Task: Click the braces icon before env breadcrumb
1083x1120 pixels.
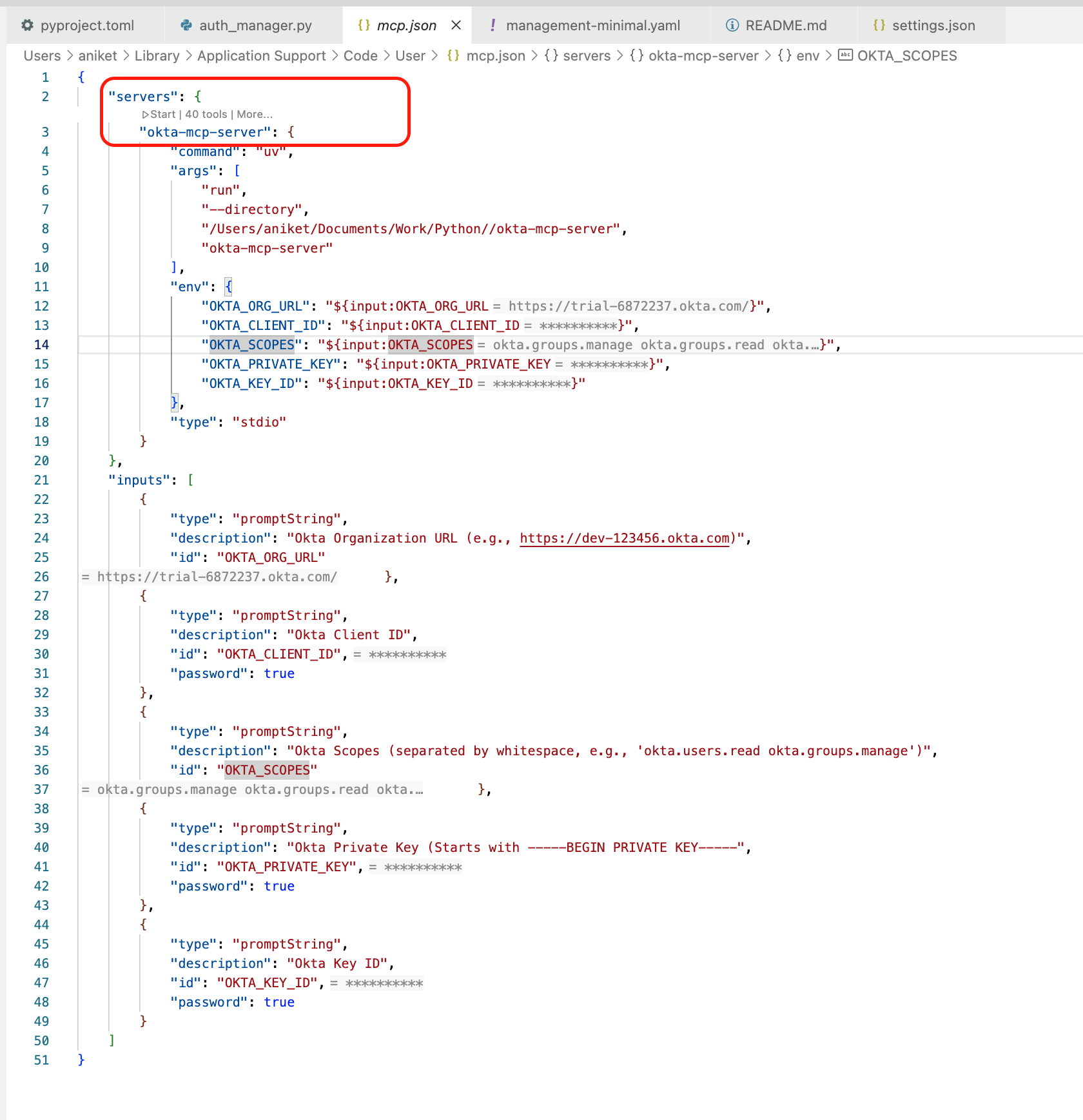Action: (x=784, y=56)
